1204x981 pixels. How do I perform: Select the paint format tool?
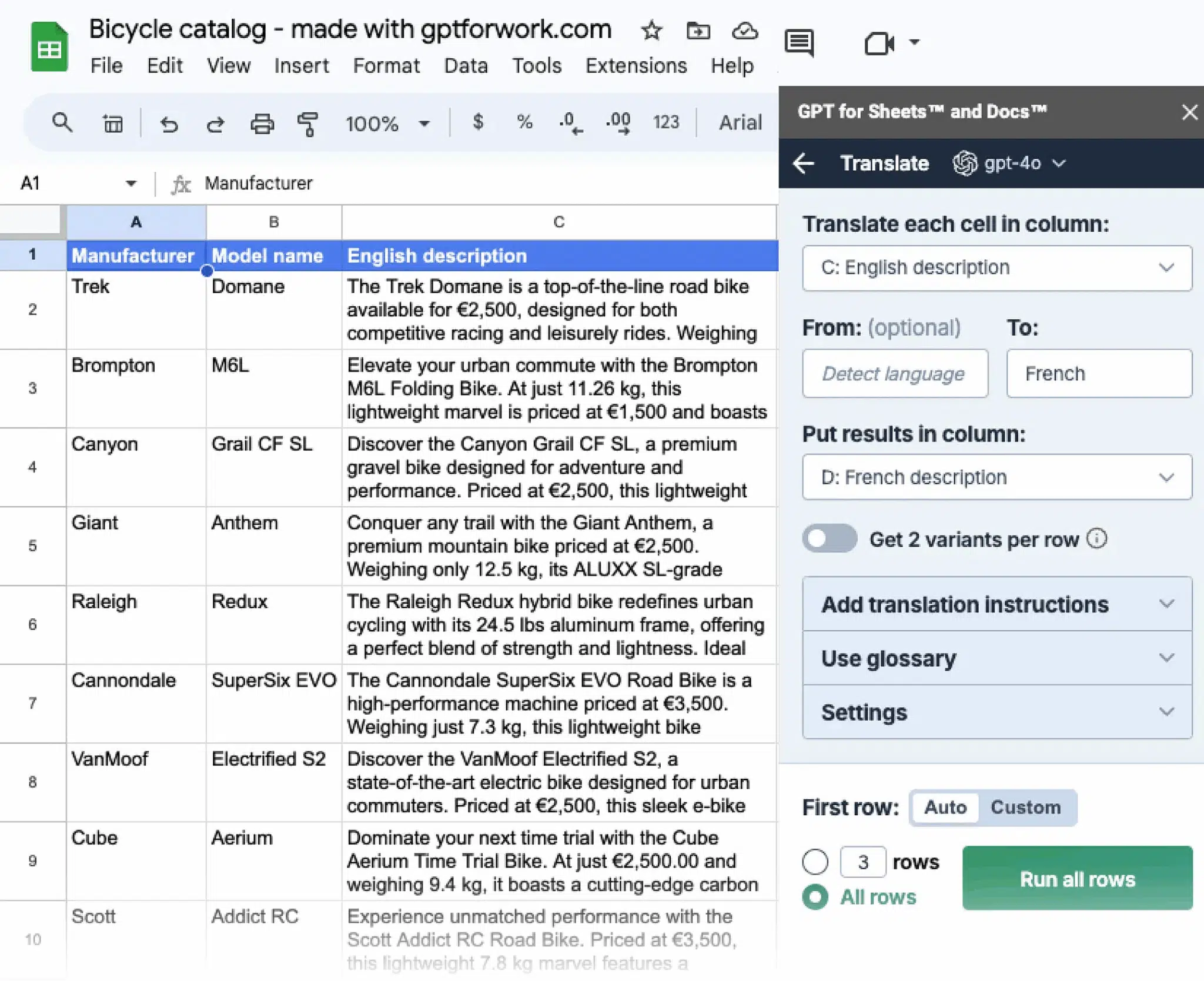pos(307,124)
